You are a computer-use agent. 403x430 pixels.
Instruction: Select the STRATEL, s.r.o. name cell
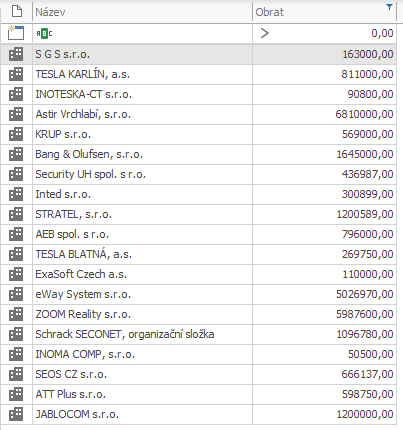142,214
